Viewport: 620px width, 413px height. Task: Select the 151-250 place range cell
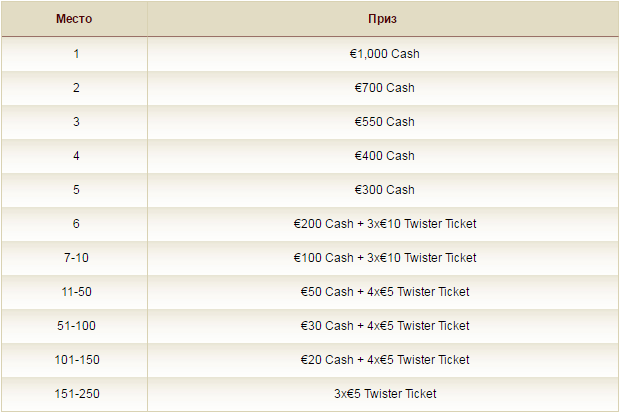[74, 394]
